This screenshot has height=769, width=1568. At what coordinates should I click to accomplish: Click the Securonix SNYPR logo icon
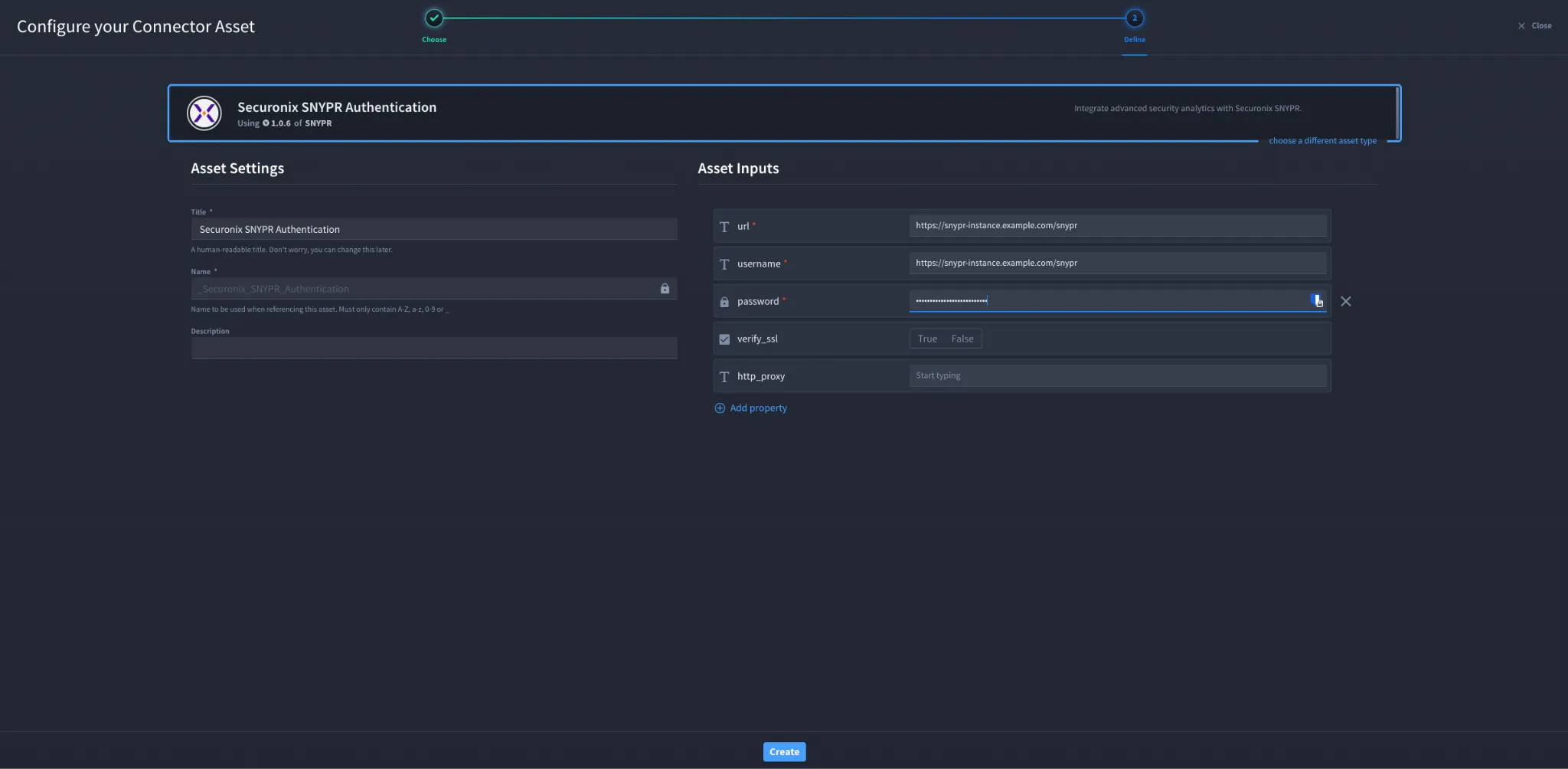pyautogui.click(x=204, y=113)
